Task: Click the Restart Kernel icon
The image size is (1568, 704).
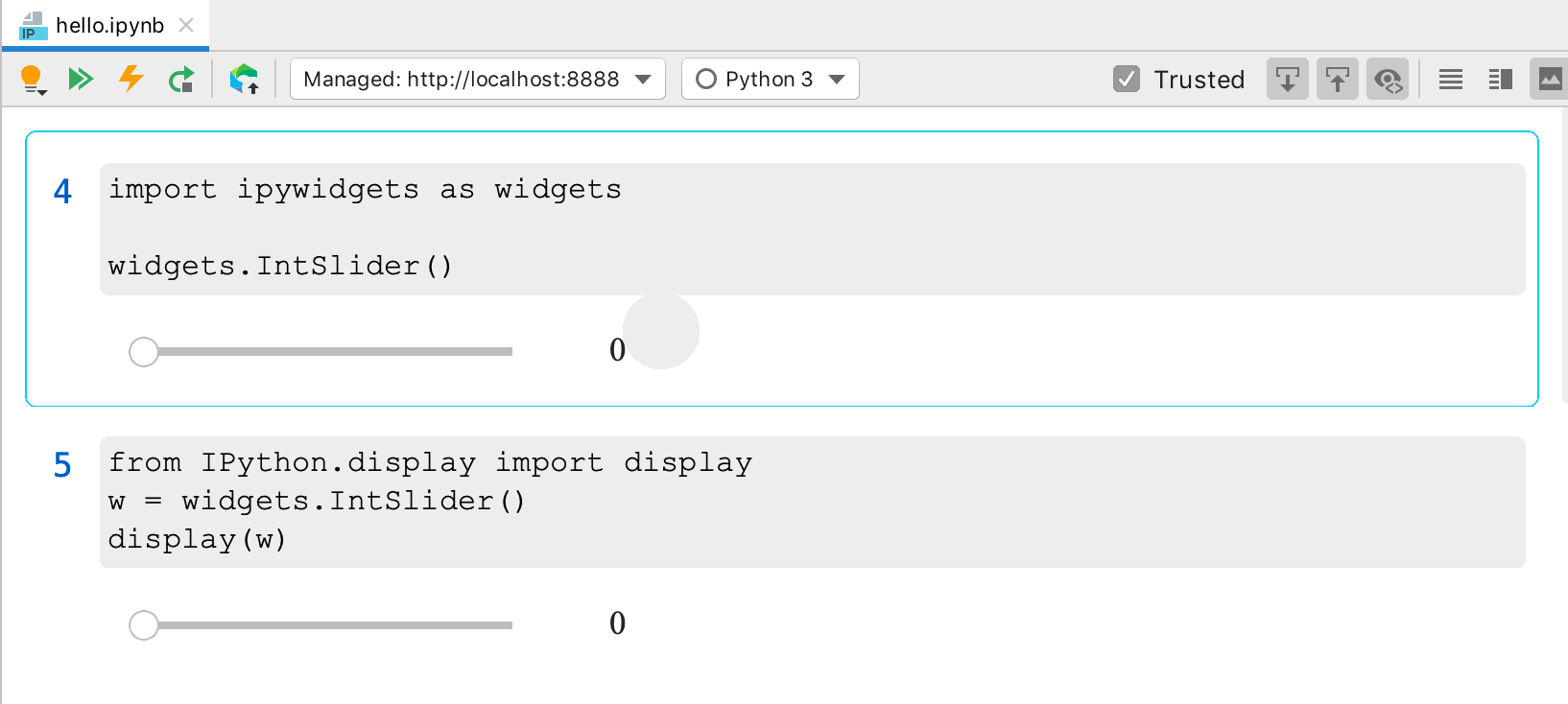Action: pos(181,79)
